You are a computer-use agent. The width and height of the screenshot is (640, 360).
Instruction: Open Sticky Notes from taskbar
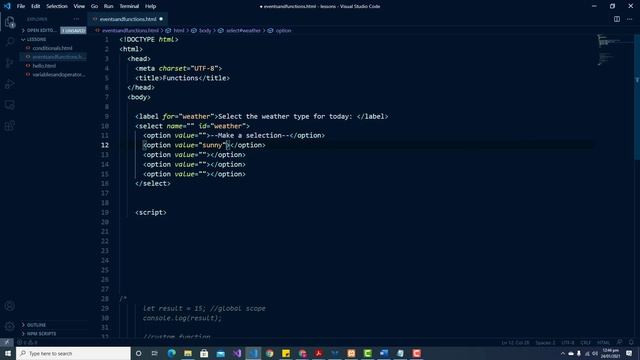point(286,353)
